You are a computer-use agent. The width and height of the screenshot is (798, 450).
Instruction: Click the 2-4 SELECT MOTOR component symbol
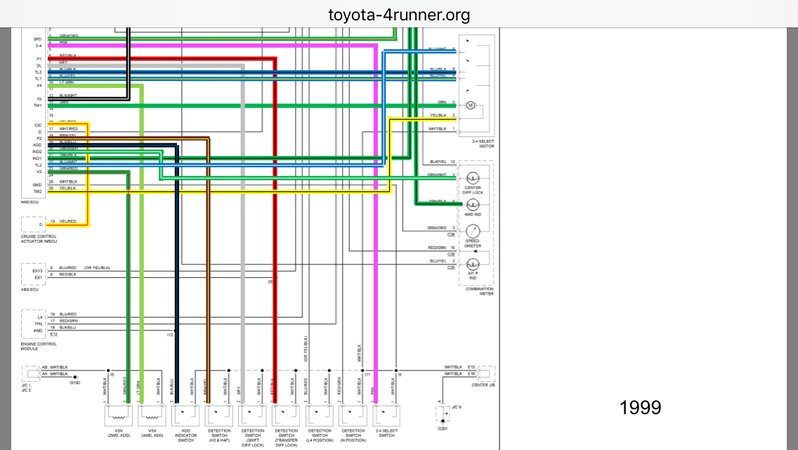tap(476, 86)
